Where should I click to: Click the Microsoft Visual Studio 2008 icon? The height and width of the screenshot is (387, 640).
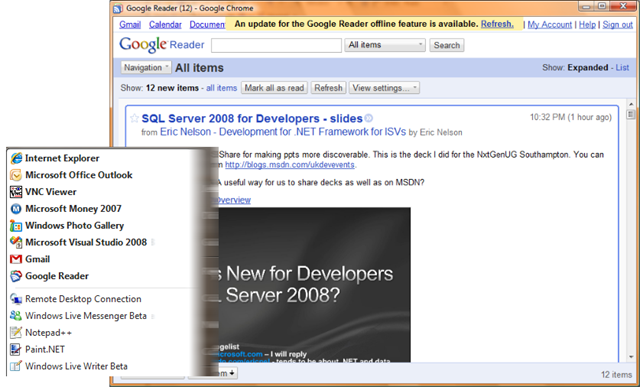coord(16,242)
